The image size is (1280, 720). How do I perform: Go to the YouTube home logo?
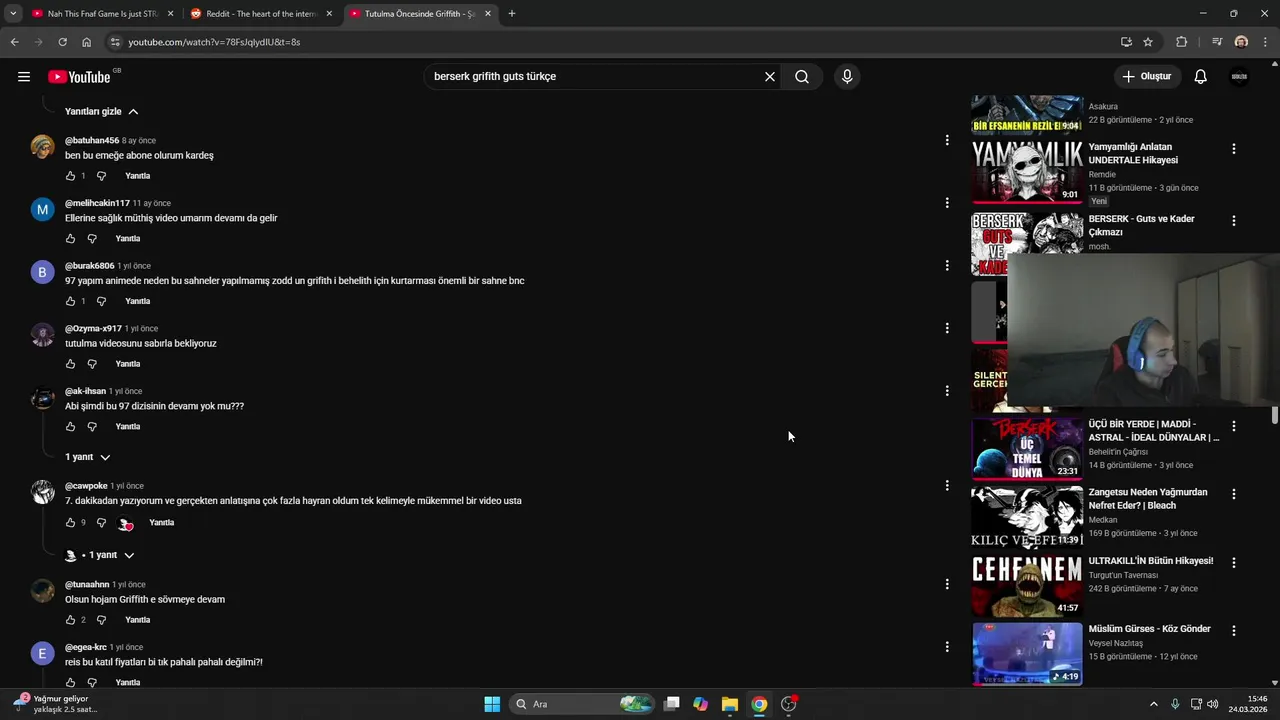(79, 77)
